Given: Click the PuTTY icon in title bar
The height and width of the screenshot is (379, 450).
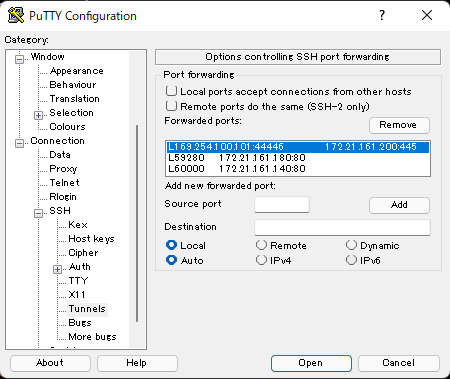Looking at the screenshot, I should coord(16,15).
